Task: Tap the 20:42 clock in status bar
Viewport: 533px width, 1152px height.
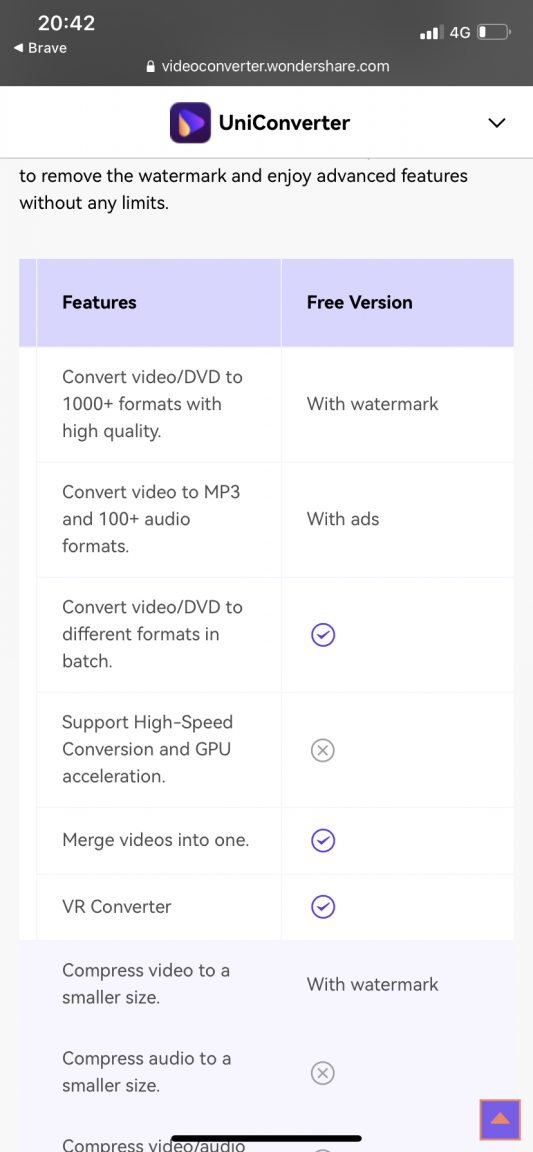Action: click(66, 24)
